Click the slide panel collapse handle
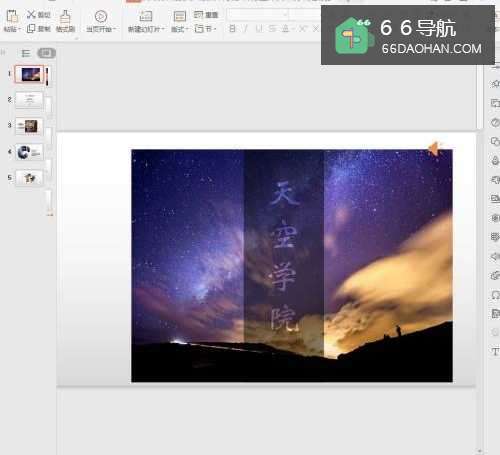 pyautogui.click(x=3, y=52)
